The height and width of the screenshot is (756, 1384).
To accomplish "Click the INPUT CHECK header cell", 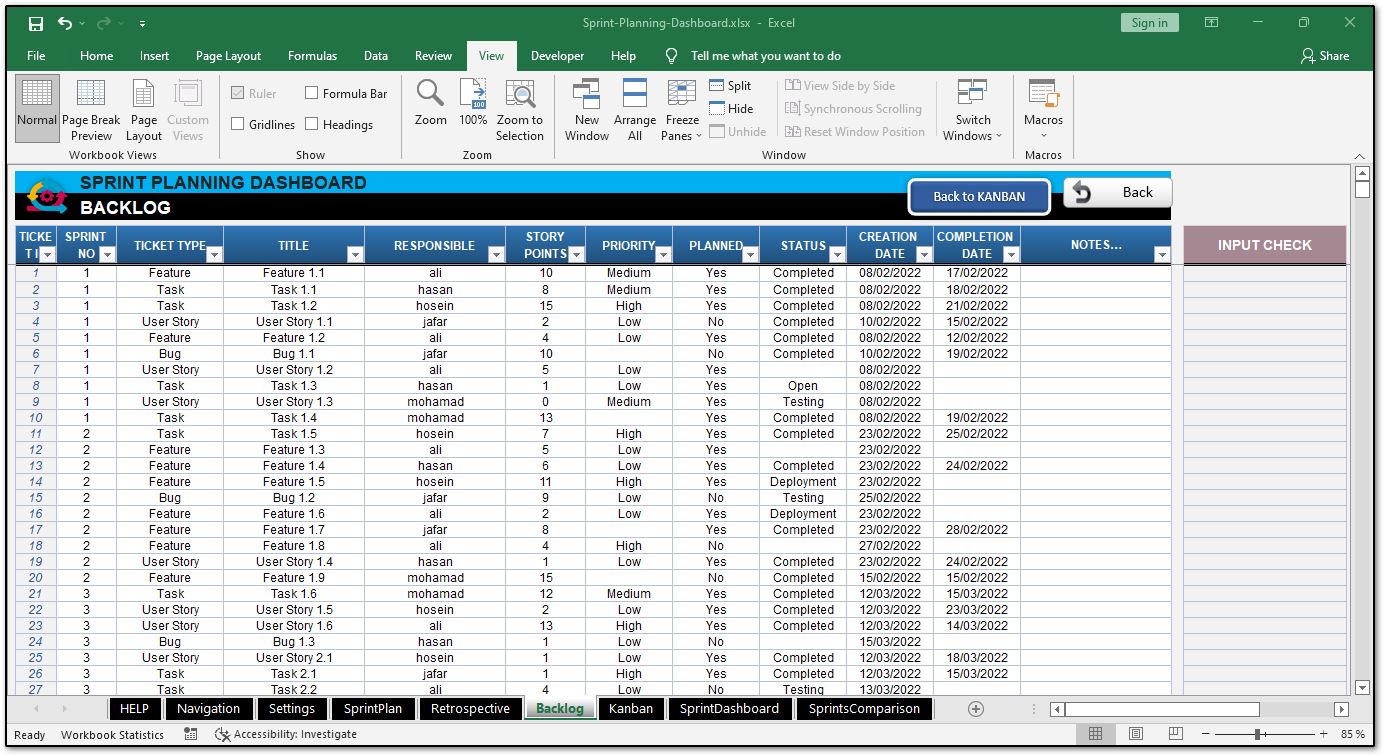I will tap(1264, 245).
